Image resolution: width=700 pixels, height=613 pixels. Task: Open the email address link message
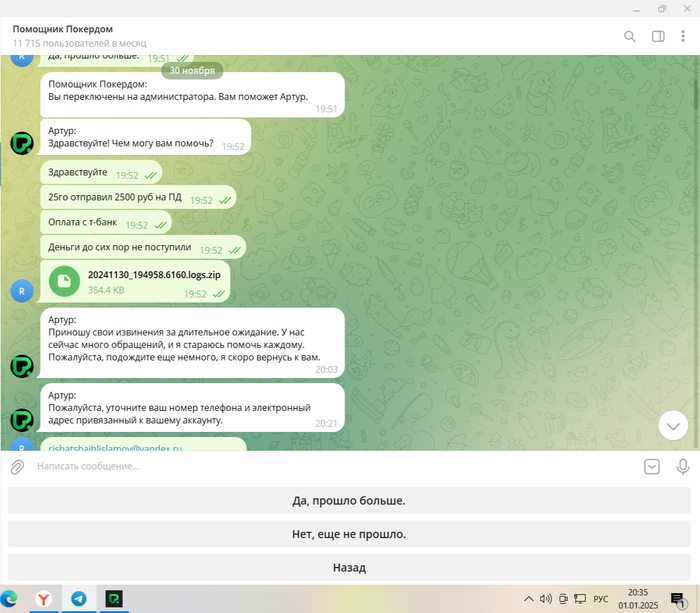[x=115, y=447]
